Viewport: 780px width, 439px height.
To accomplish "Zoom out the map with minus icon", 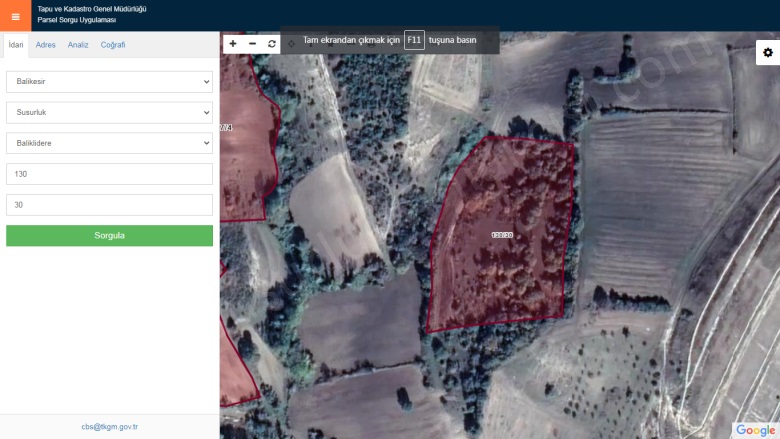I will (252, 44).
